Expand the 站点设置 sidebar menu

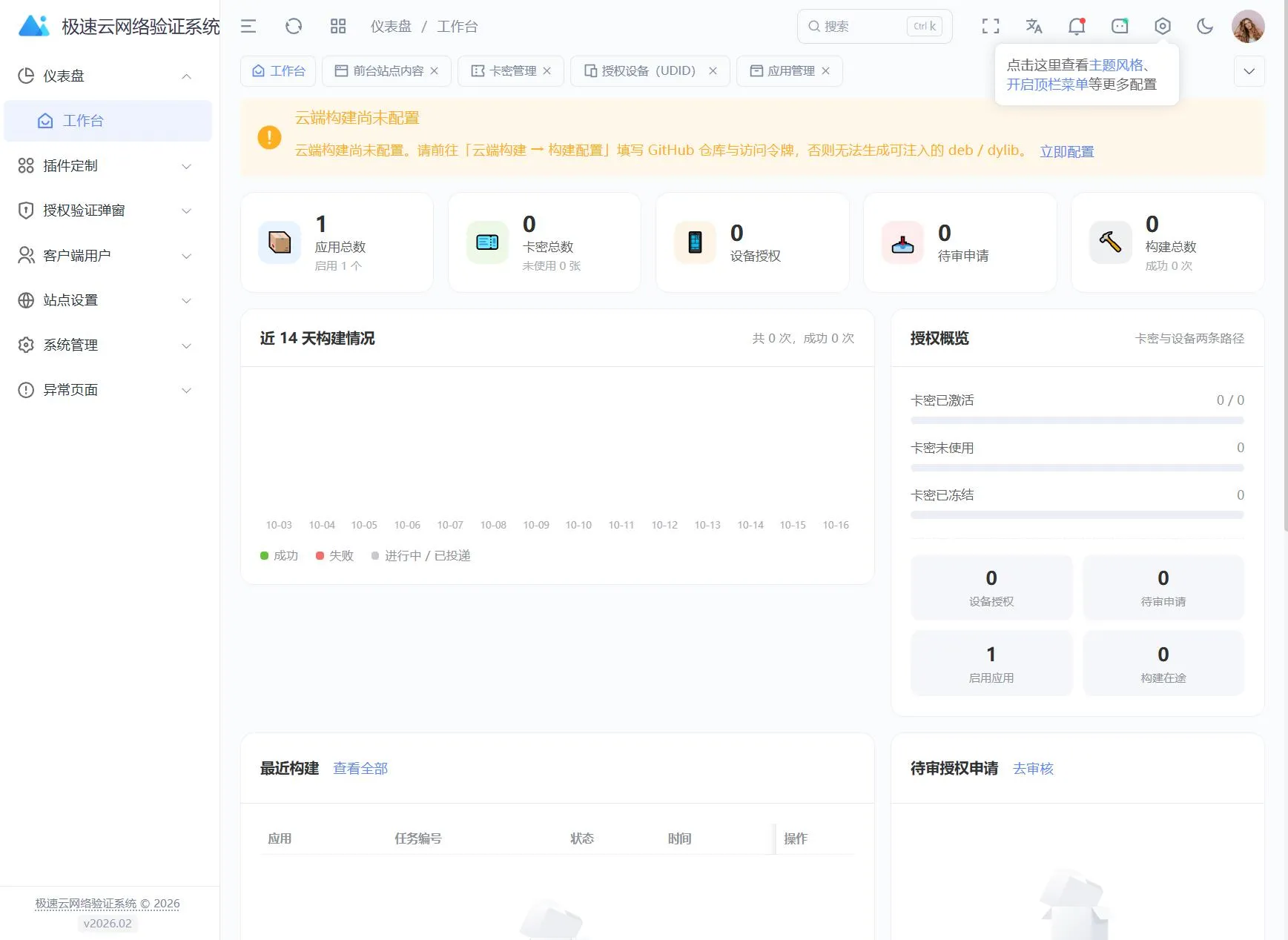[x=108, y=300]
